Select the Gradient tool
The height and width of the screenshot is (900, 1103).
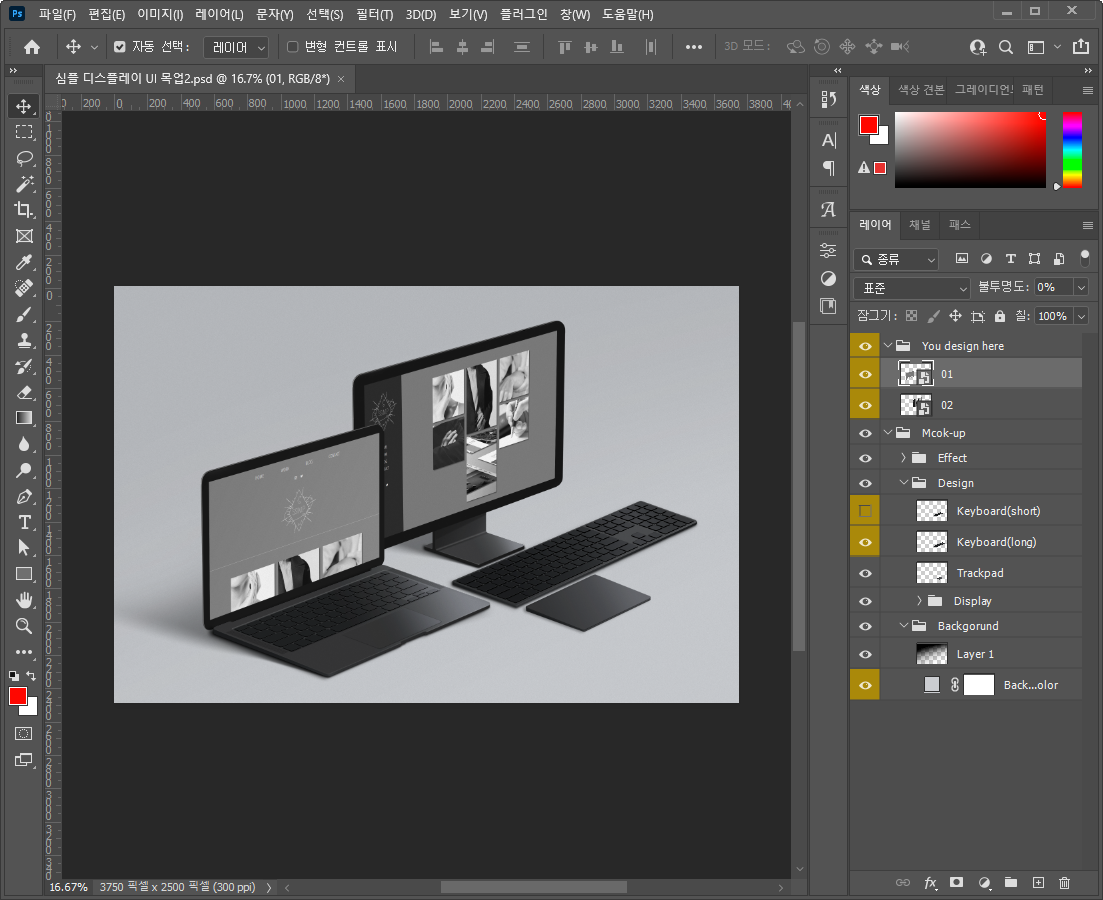coord(24,418)
